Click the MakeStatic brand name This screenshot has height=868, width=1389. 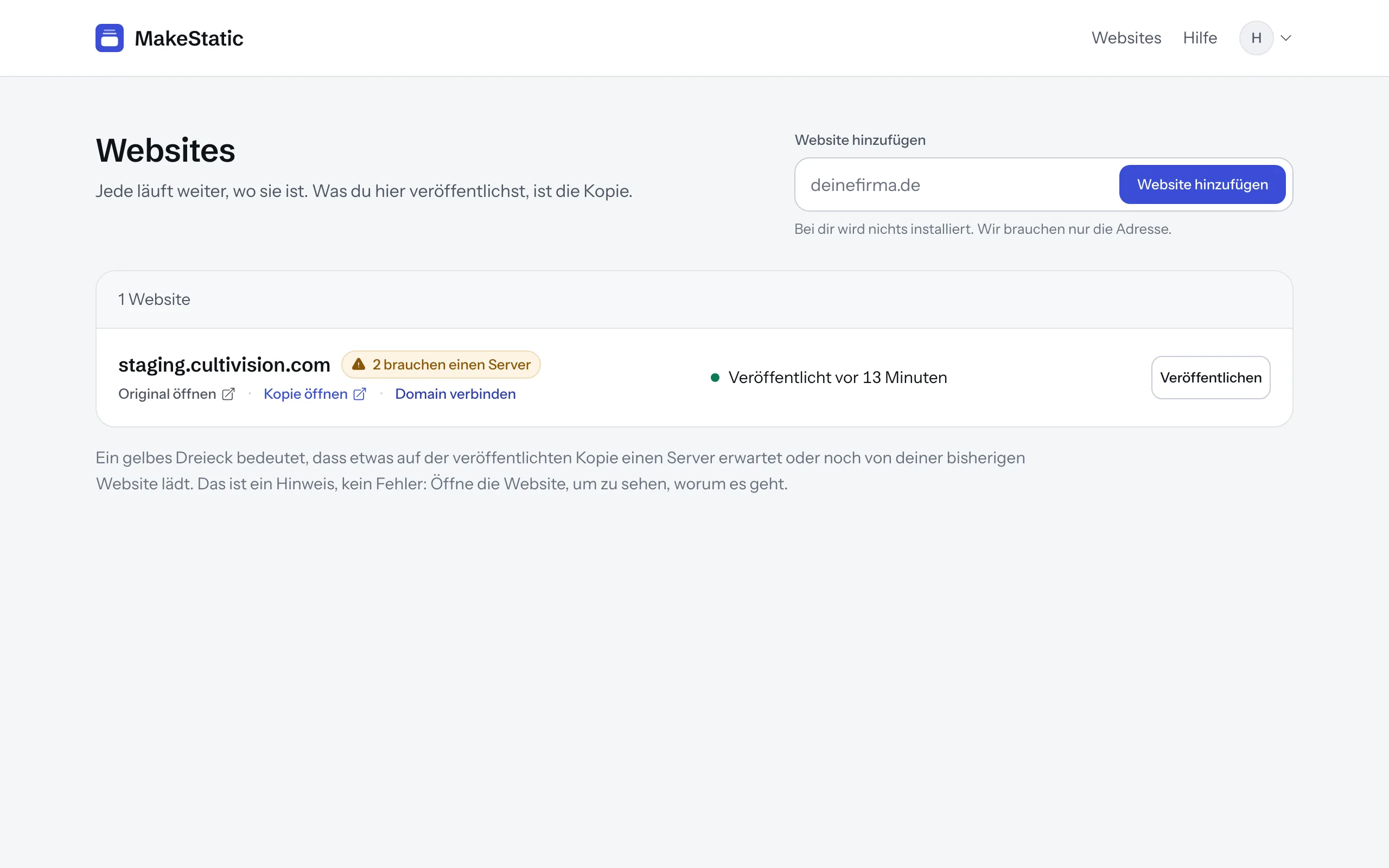189,39
